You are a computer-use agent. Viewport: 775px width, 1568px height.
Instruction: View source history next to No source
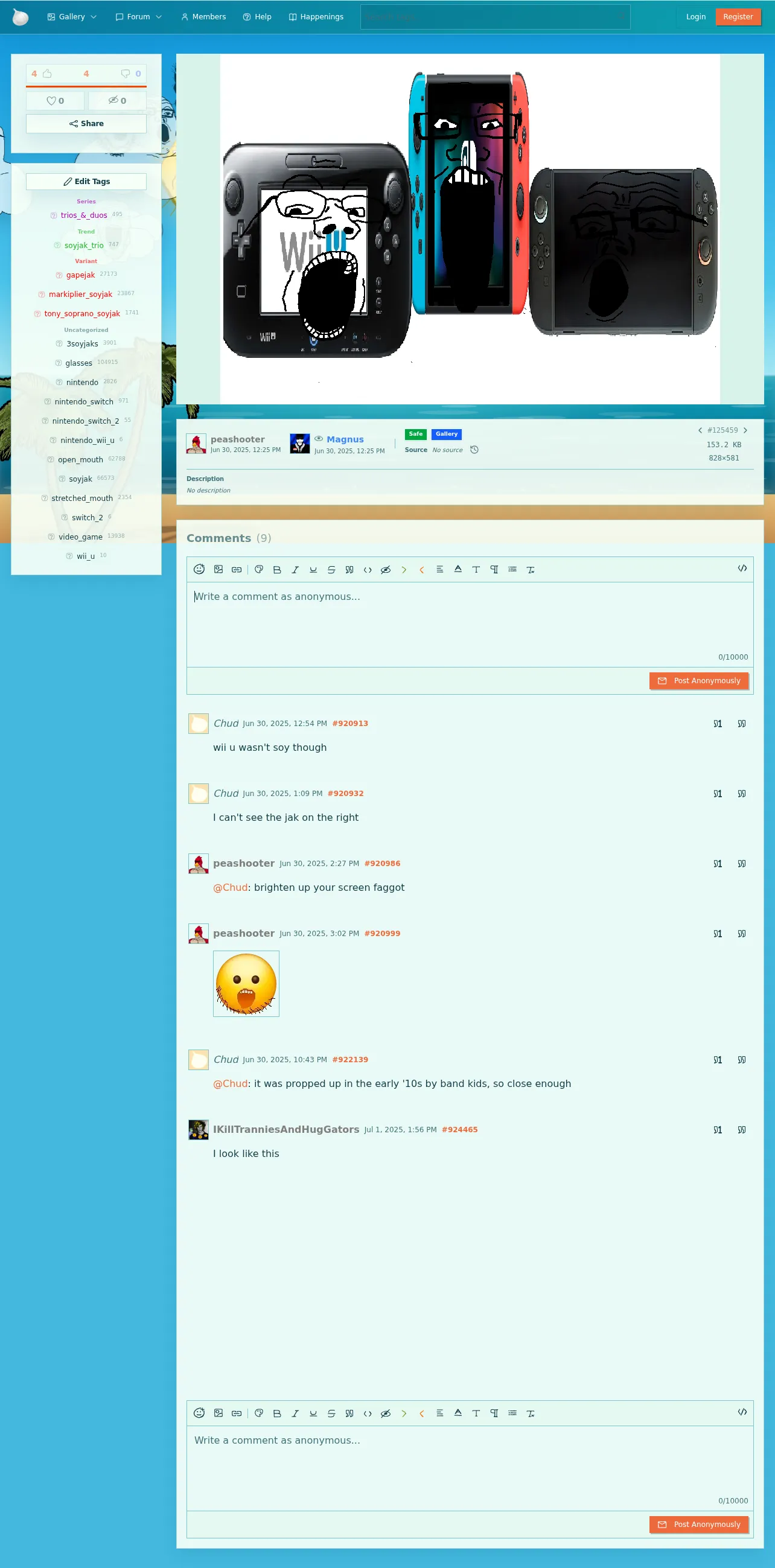click(x=474, y=450)
